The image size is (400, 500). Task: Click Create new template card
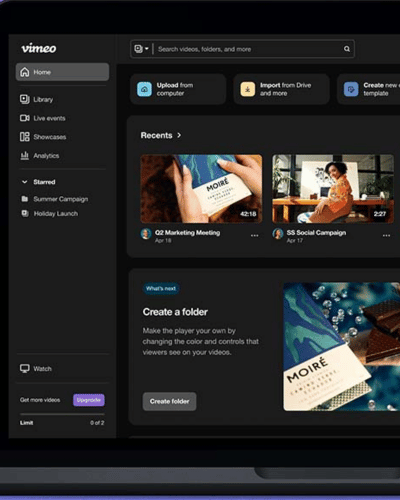point(369,89)
